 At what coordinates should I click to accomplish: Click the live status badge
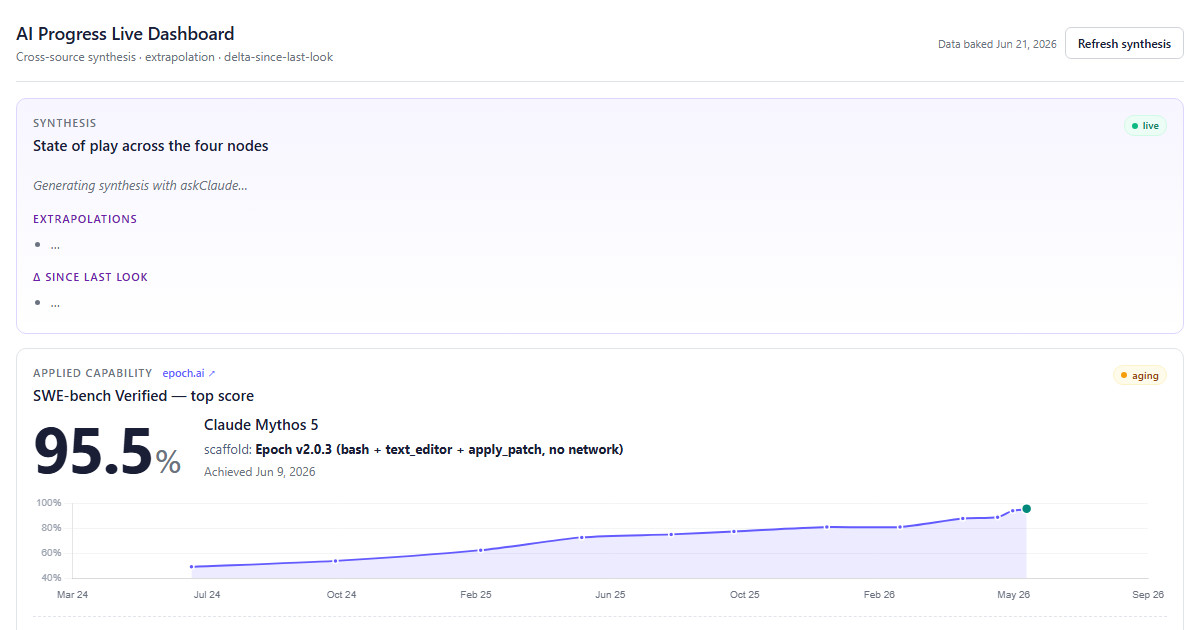[x=1145, y=126]
